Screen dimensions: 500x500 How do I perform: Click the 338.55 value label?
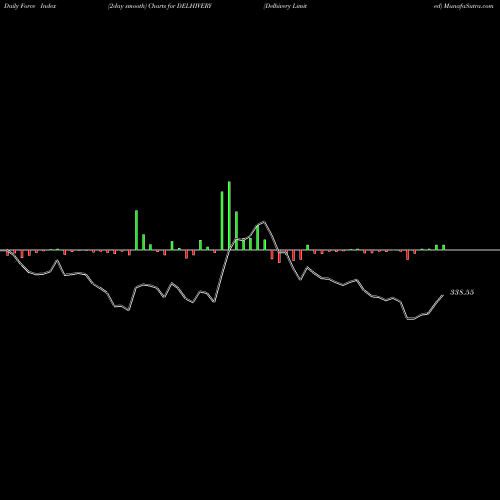[x=462, y=292]
